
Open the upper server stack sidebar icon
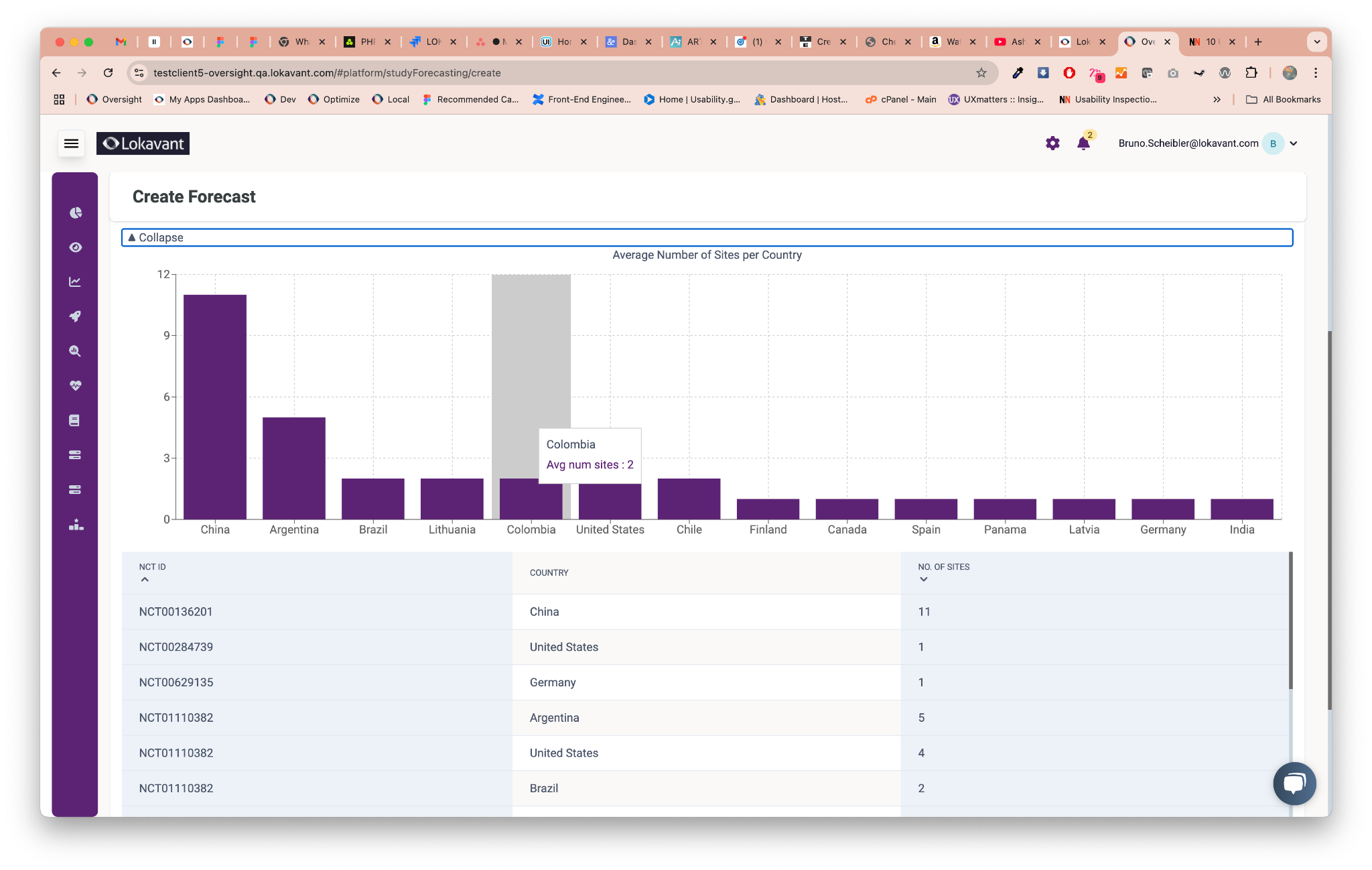[x=75, y=455]
